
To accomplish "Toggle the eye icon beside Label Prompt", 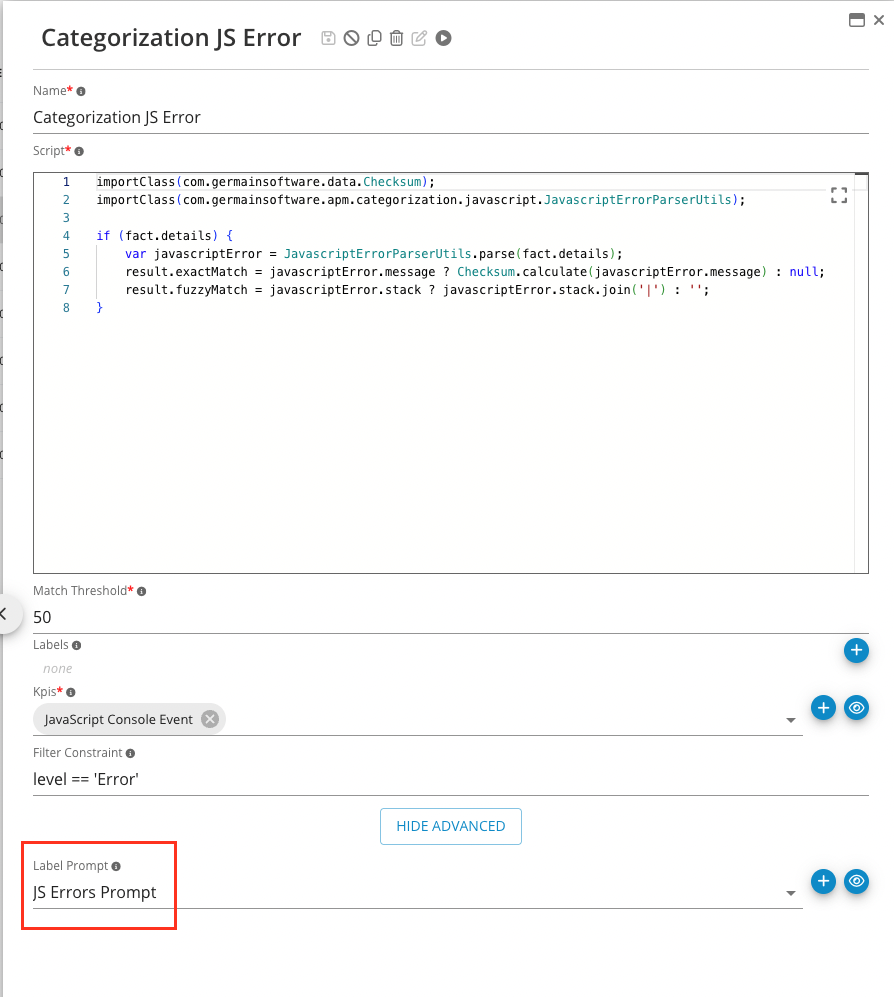I will tap(856, 881).
